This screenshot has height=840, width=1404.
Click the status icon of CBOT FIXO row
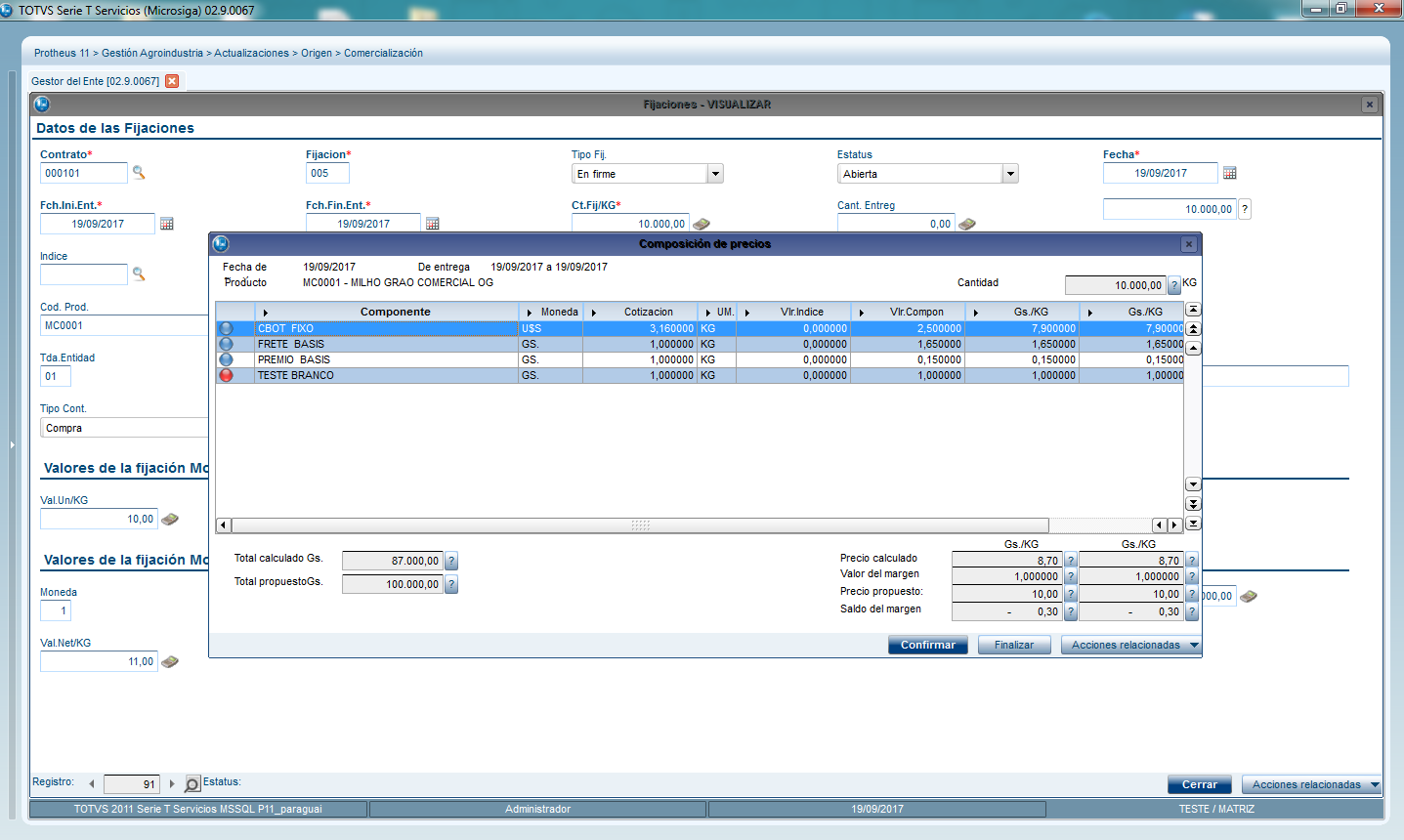tap(227, 328)
